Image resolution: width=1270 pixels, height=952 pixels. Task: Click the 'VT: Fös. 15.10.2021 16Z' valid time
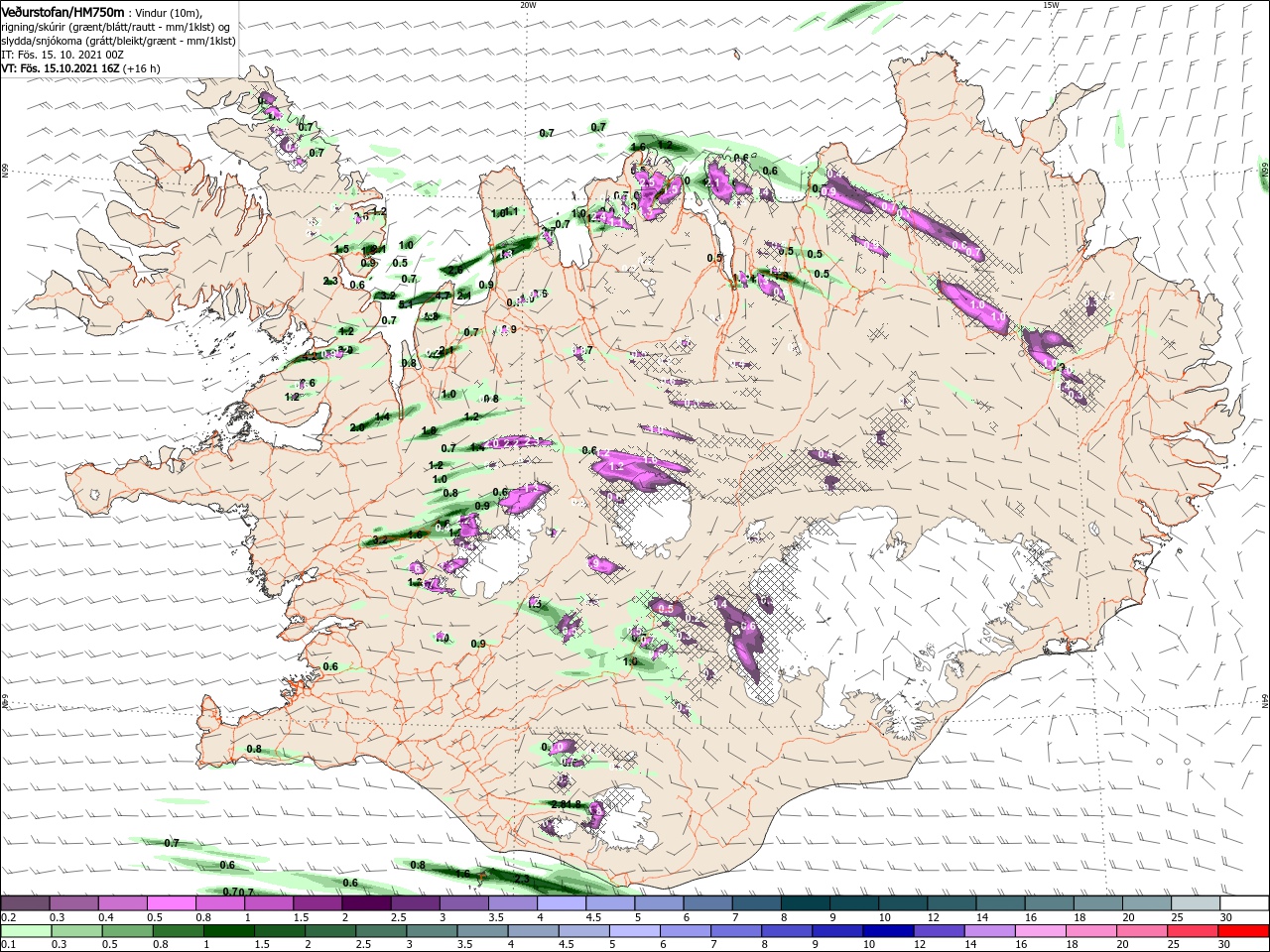(x=61, y=68)
